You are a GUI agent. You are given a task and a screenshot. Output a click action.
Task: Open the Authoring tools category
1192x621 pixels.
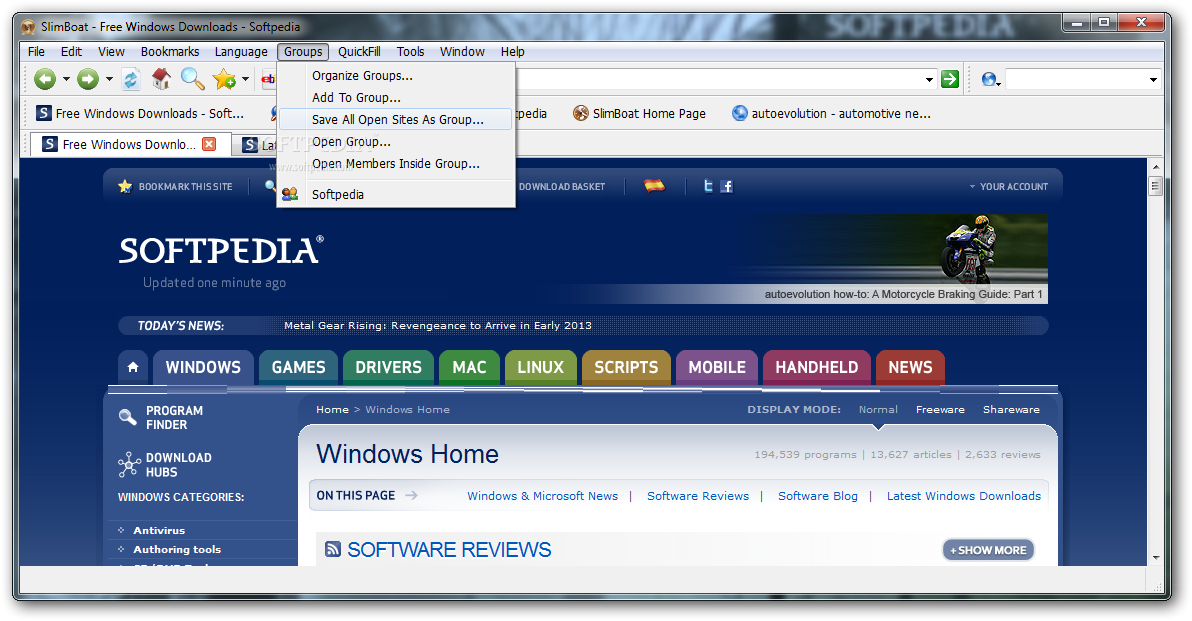177,550
